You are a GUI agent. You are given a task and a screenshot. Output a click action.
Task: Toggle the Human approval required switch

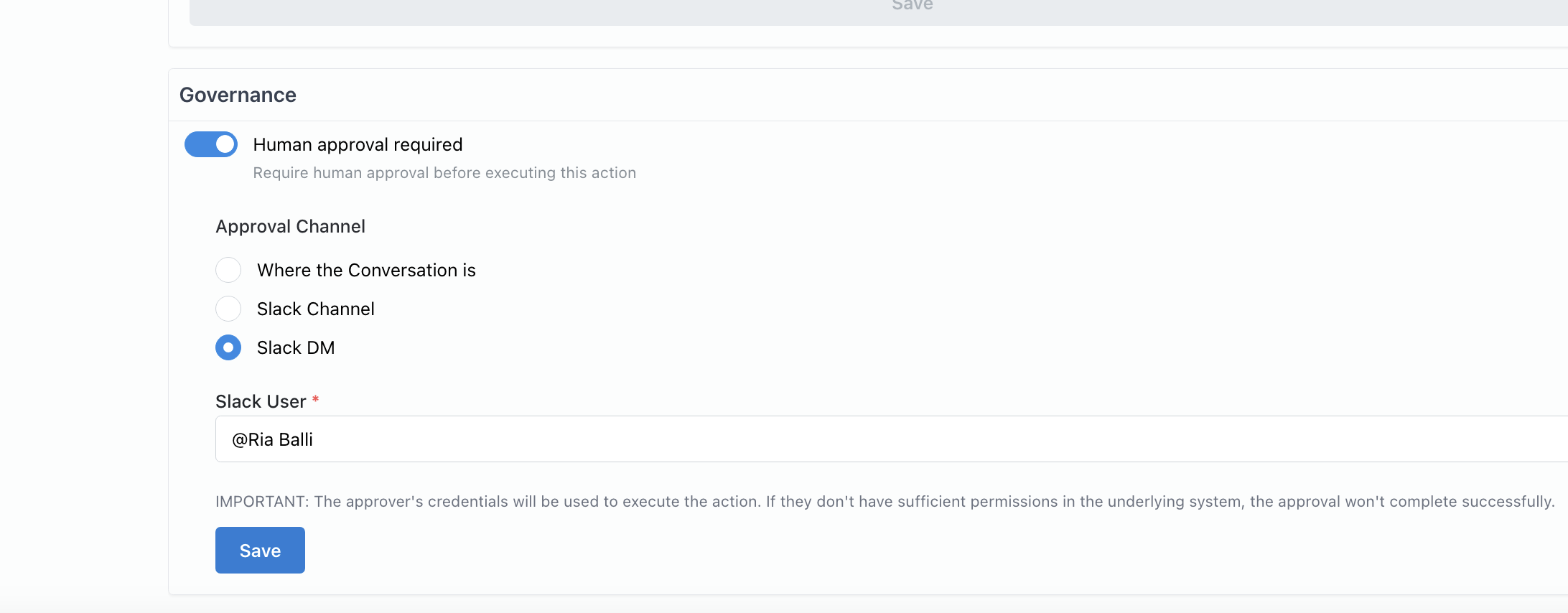pos(211,144)
